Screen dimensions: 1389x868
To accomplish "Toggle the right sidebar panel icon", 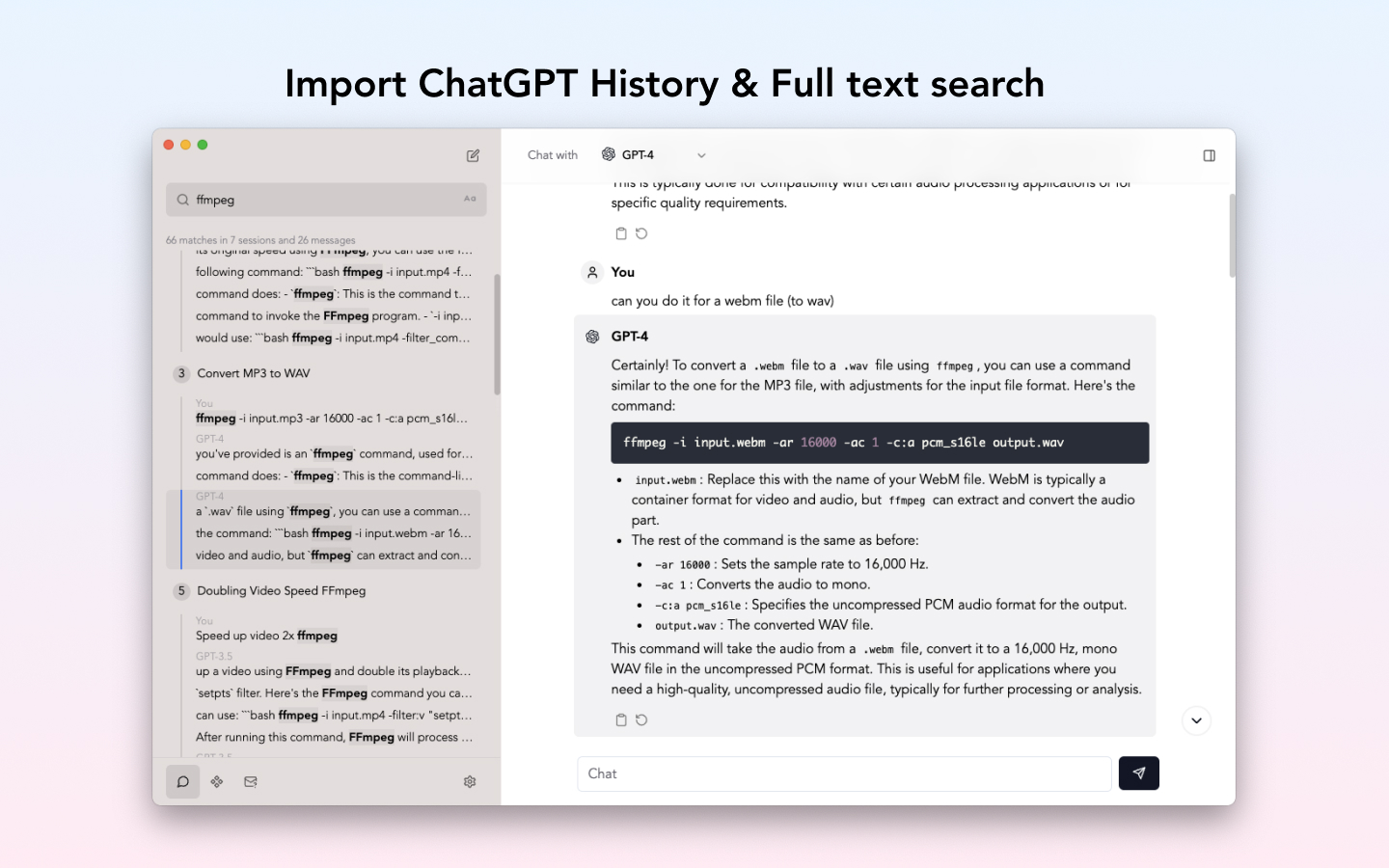I will pos(1209,155).
